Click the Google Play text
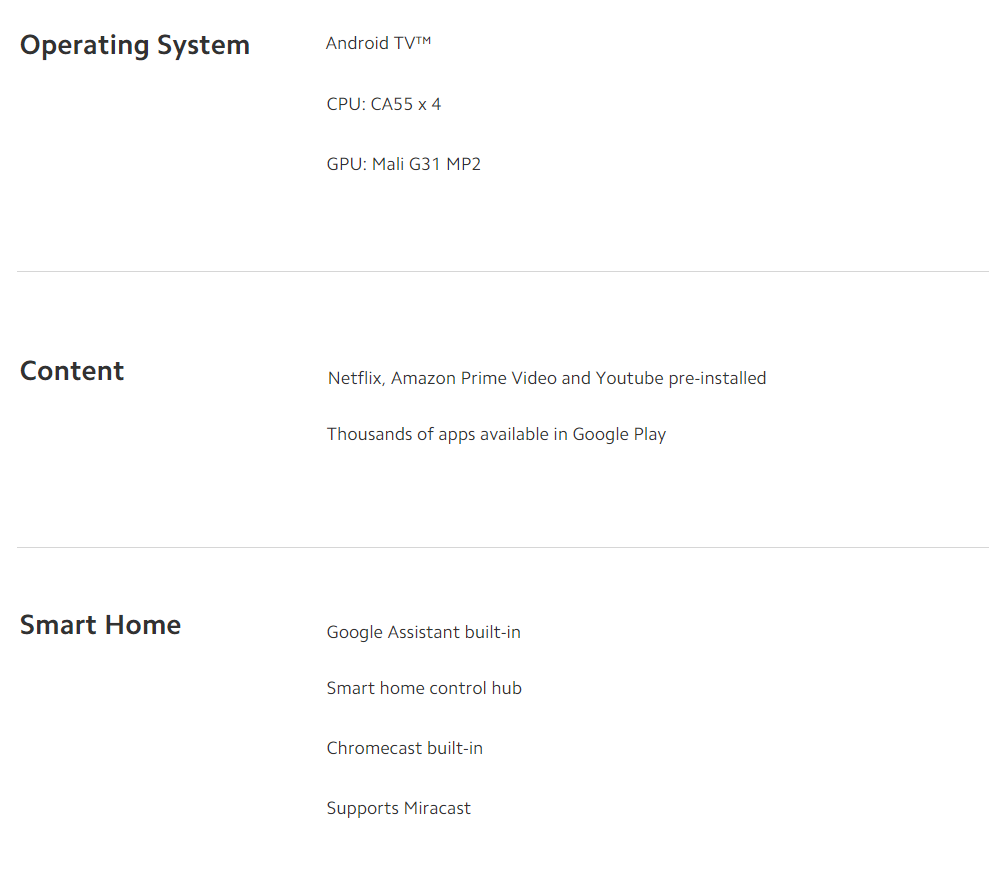This screenshot has height=885, width=994. (x=619, y=434)
